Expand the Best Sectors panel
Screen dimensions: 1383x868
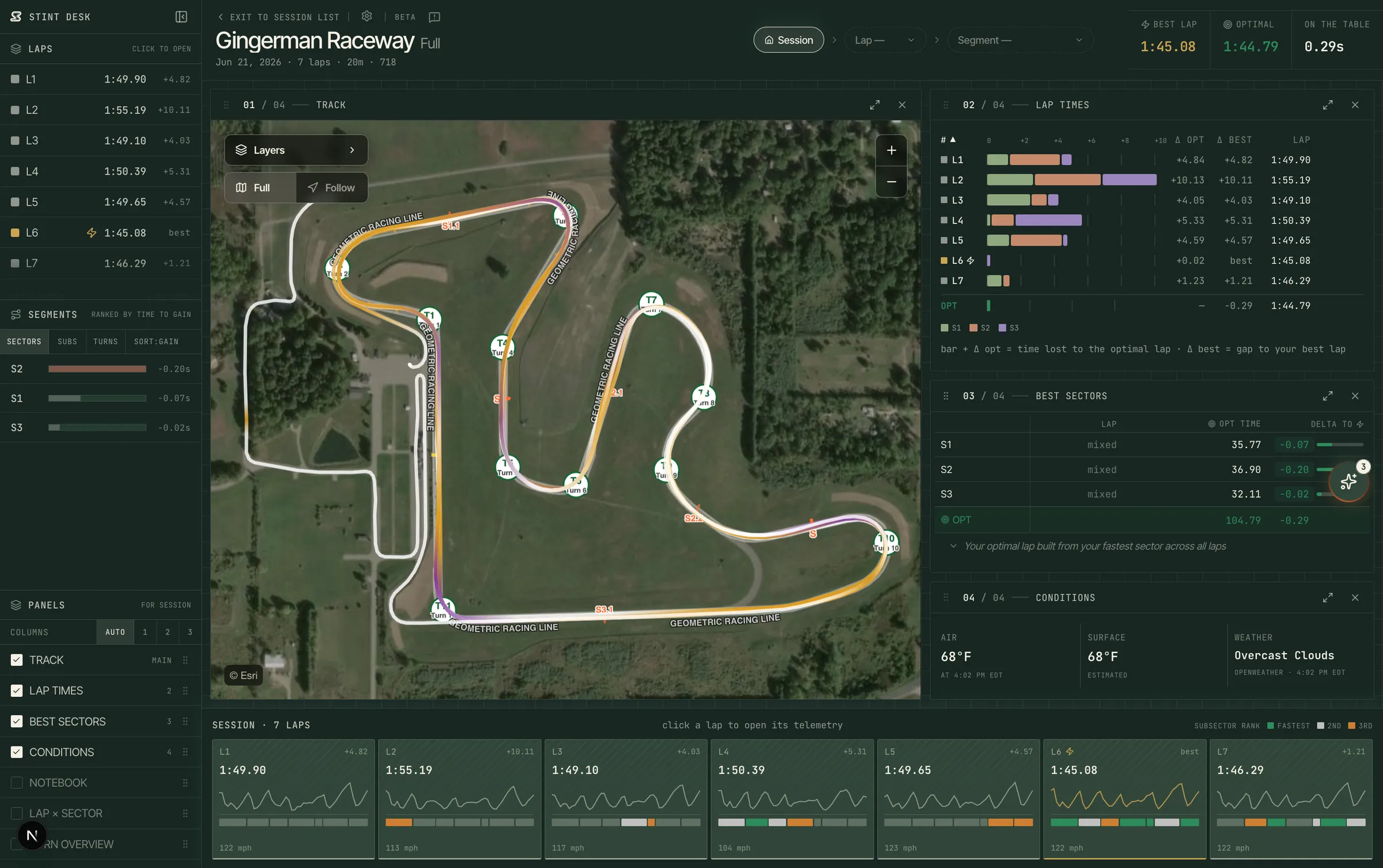coord(1328,396)
